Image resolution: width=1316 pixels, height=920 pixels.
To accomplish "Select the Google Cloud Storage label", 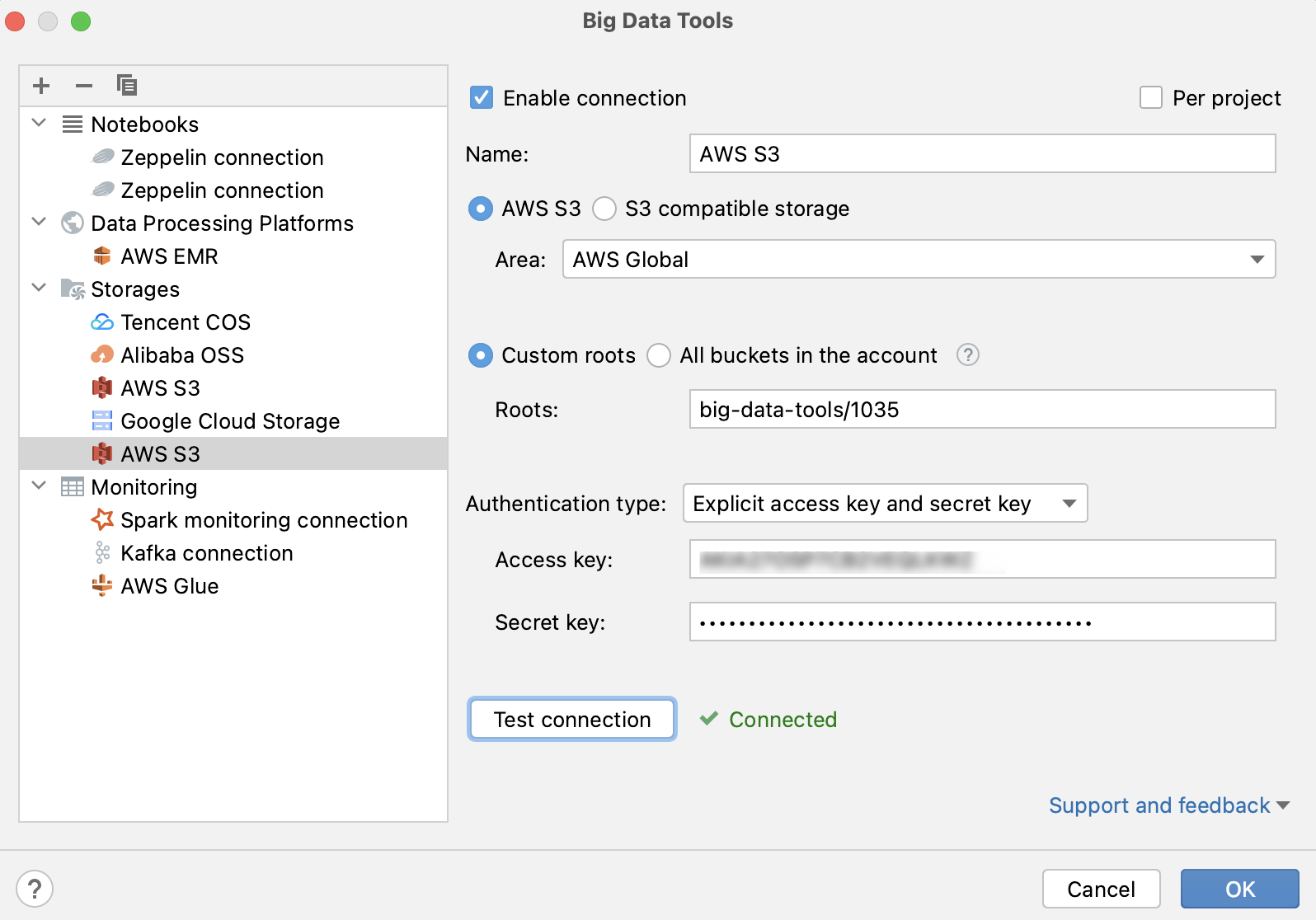I will coord(230,421).
